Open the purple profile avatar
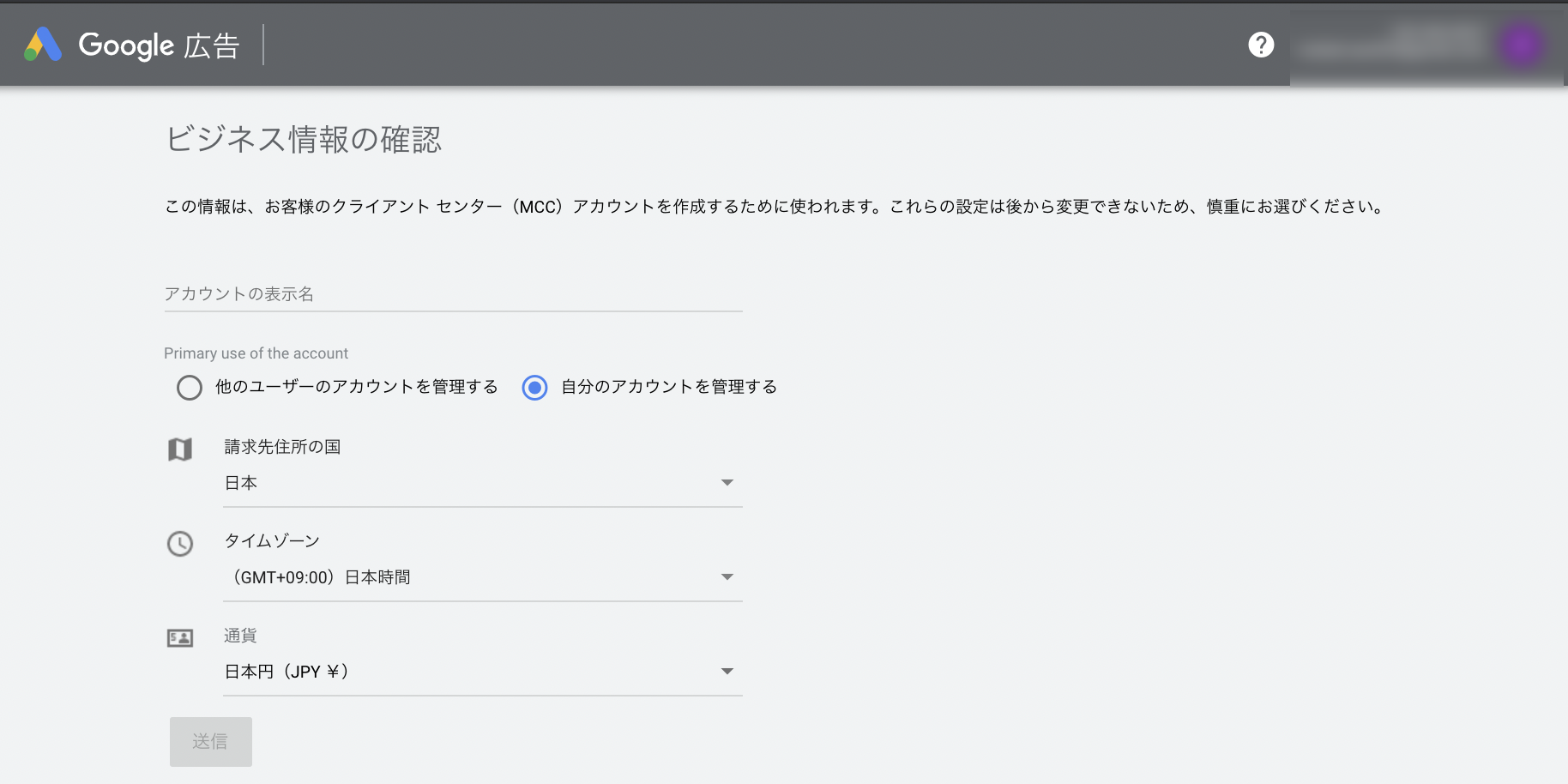The width and height of the screenshot is (1568, 784). [x=1521, y=45]
